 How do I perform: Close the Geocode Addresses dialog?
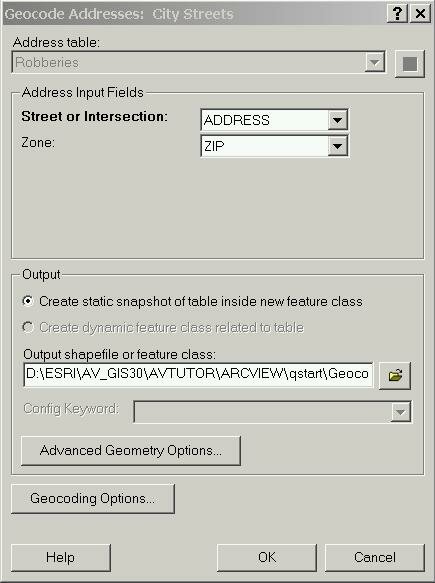pos(420,14)
